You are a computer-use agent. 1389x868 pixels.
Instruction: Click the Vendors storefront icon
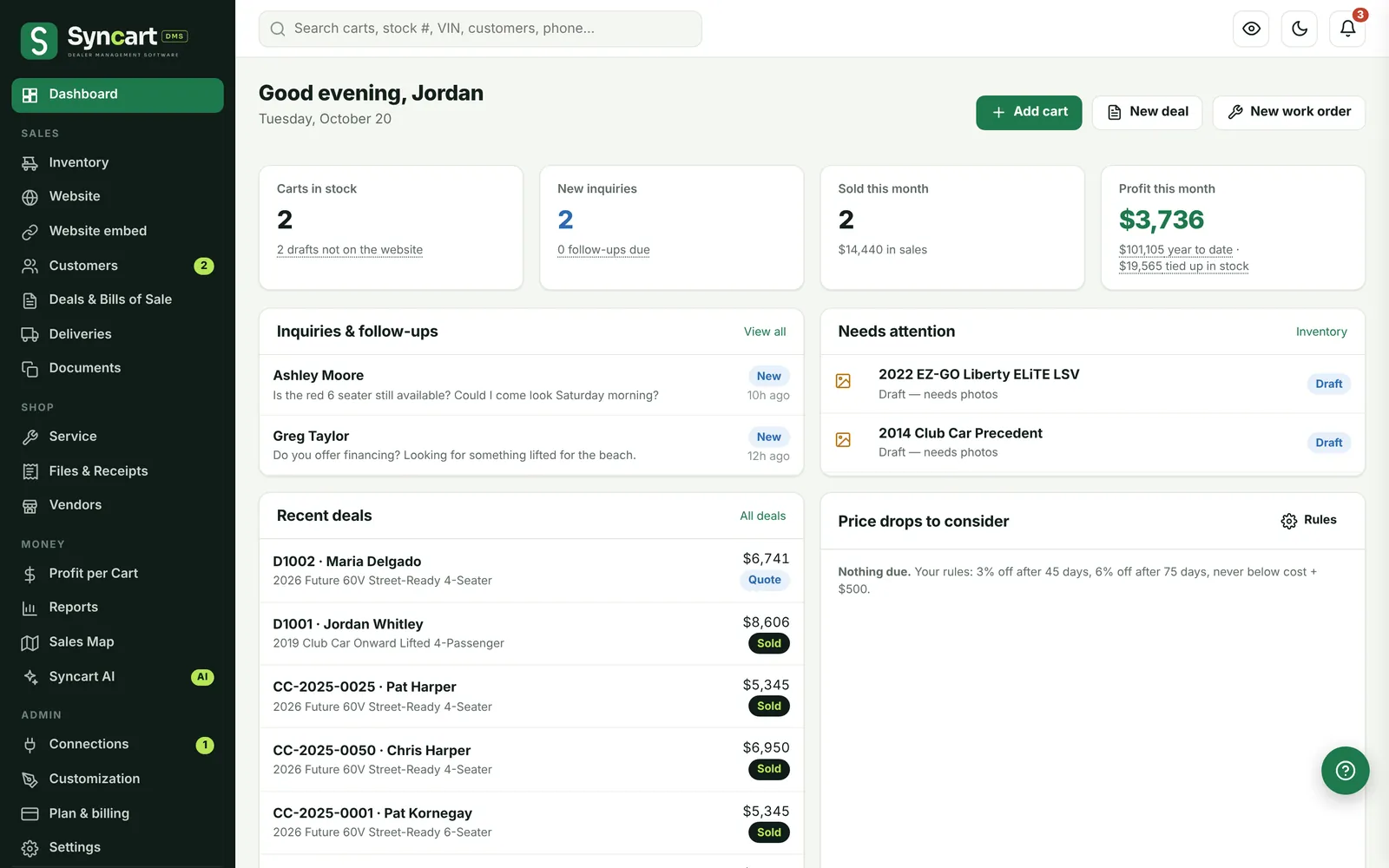coord(30,506)
